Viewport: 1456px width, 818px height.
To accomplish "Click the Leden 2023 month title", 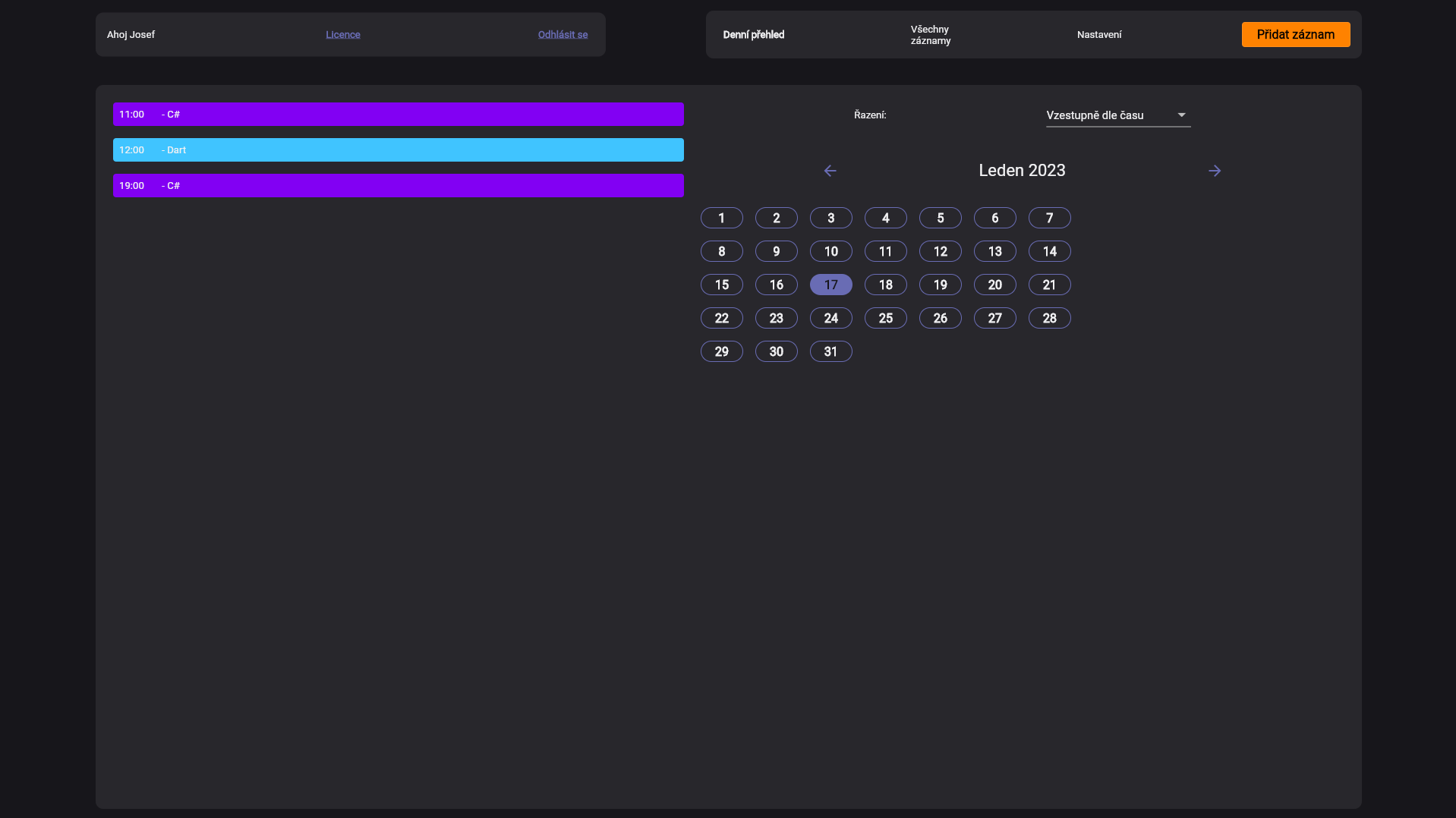I will point(1022,171).
